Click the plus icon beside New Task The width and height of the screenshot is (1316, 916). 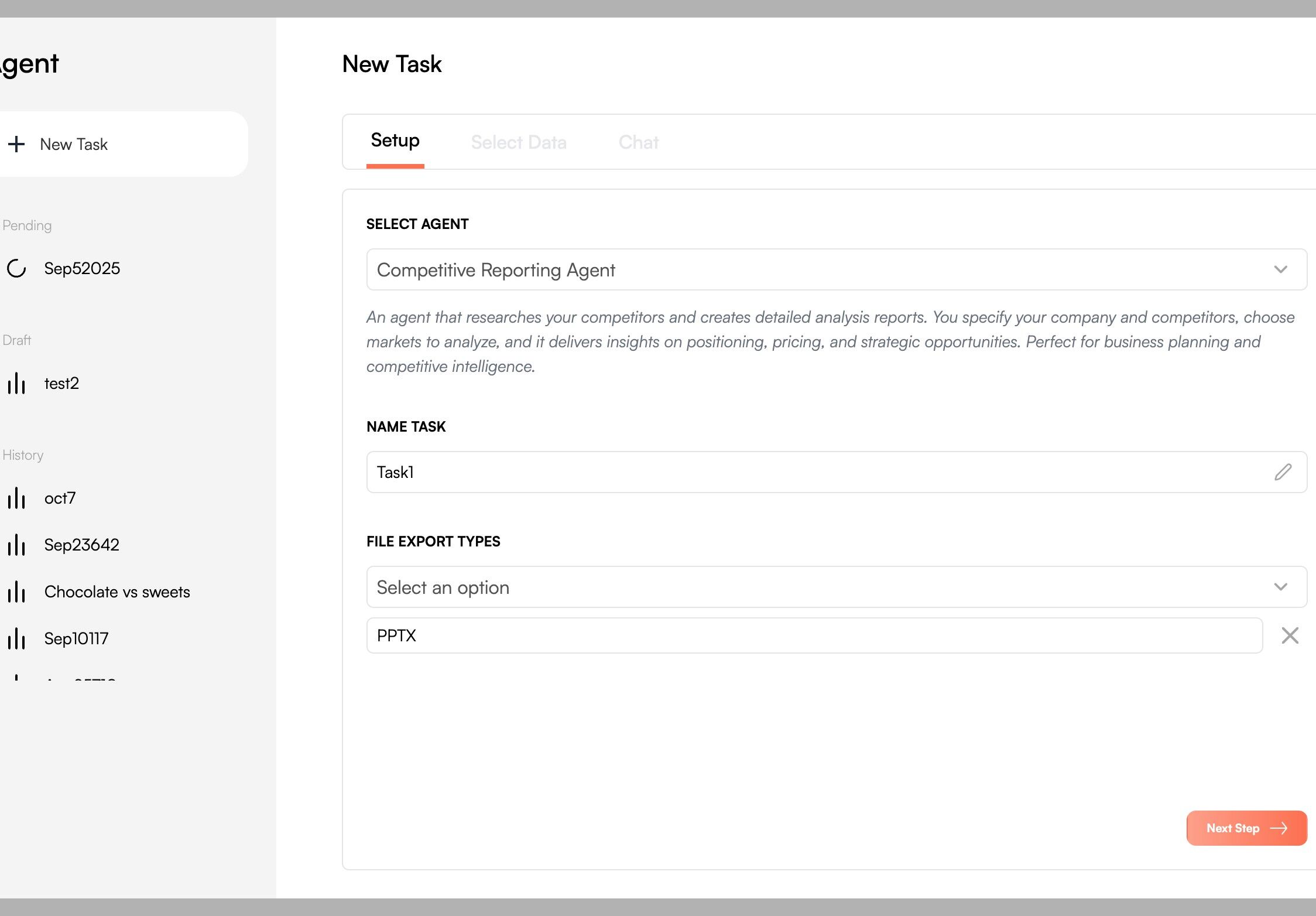pos(16,144)
